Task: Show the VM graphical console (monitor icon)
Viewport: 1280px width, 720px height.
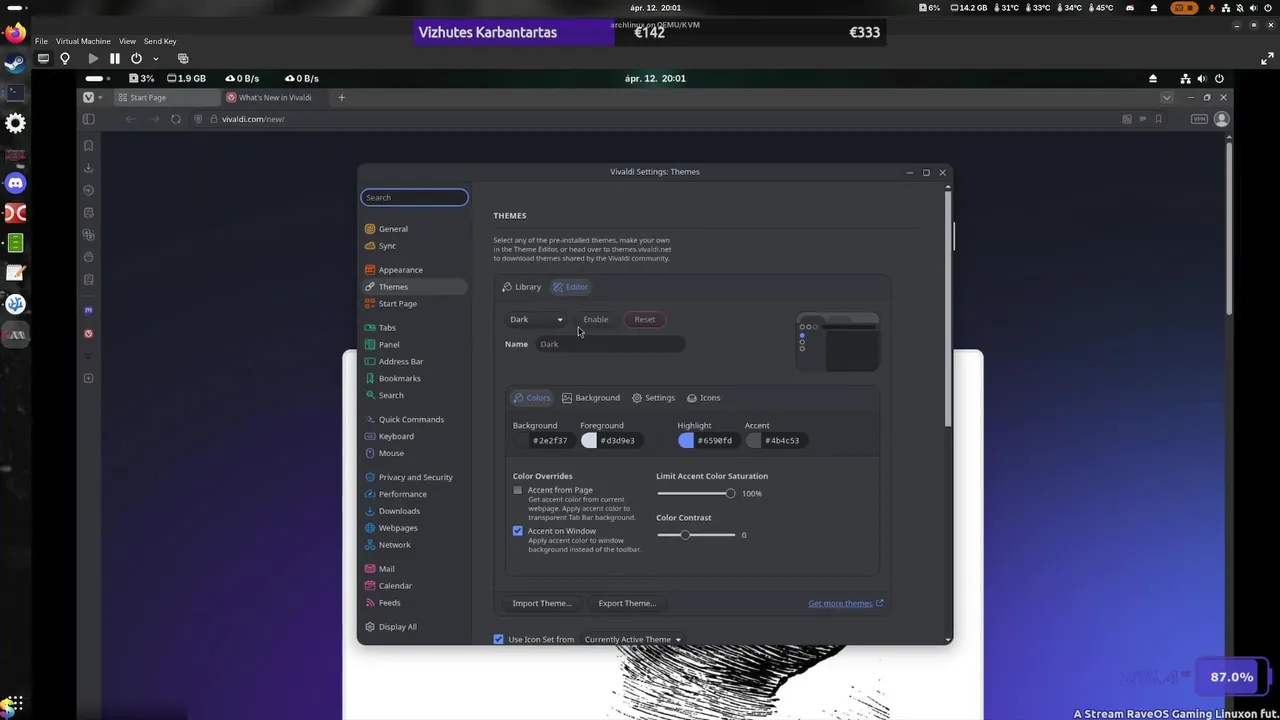Action: [x=43, y=58]
